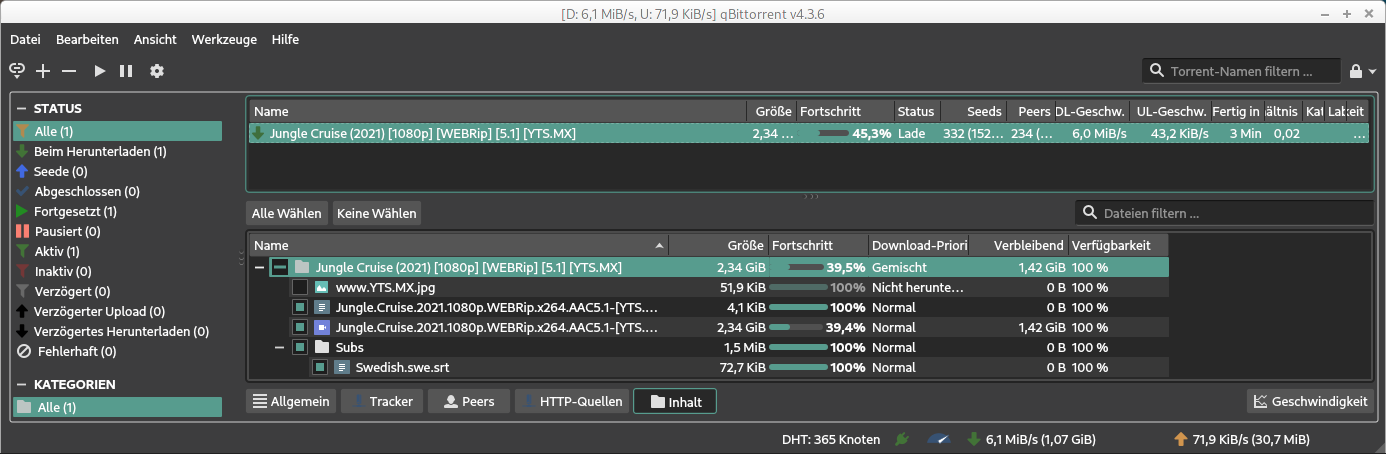Open the Datei menu

(x=25, y=39)
